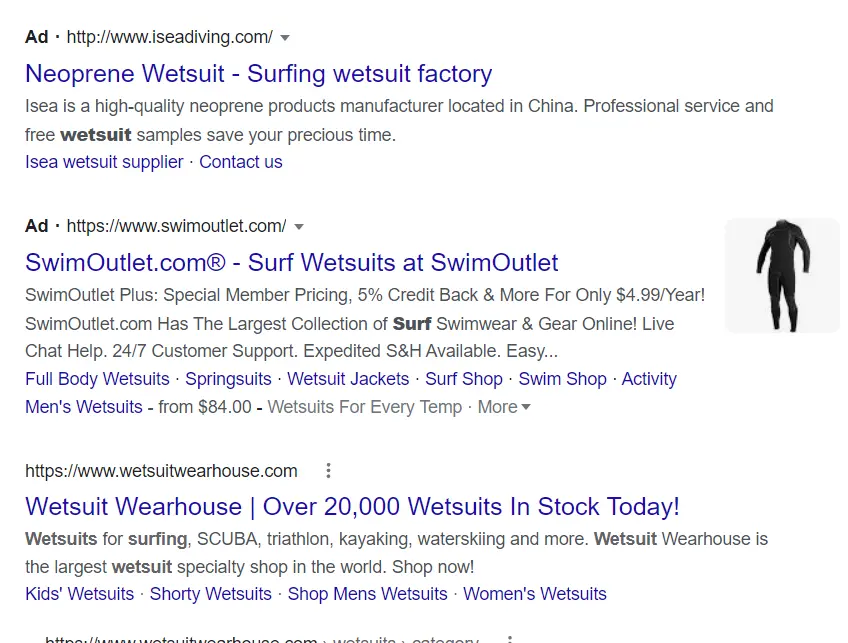Open the Swim Shop sitelink
The image size is (848, 643).
562,379
